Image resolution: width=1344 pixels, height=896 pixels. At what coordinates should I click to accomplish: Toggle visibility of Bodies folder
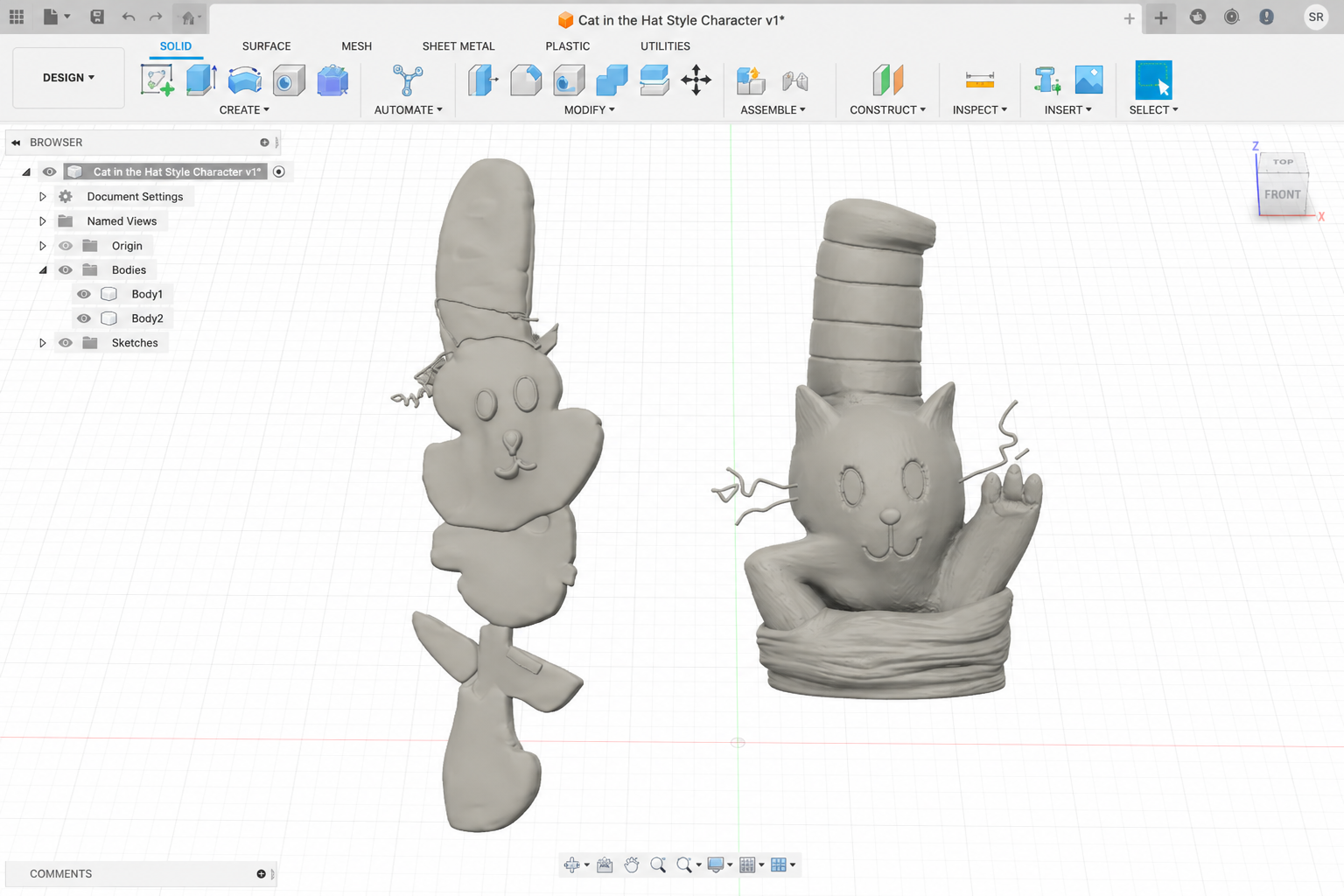point(66,269)
